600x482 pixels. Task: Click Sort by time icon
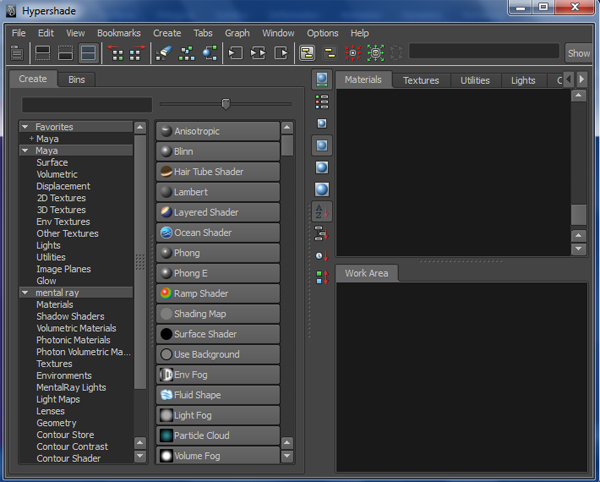[322, 255]
